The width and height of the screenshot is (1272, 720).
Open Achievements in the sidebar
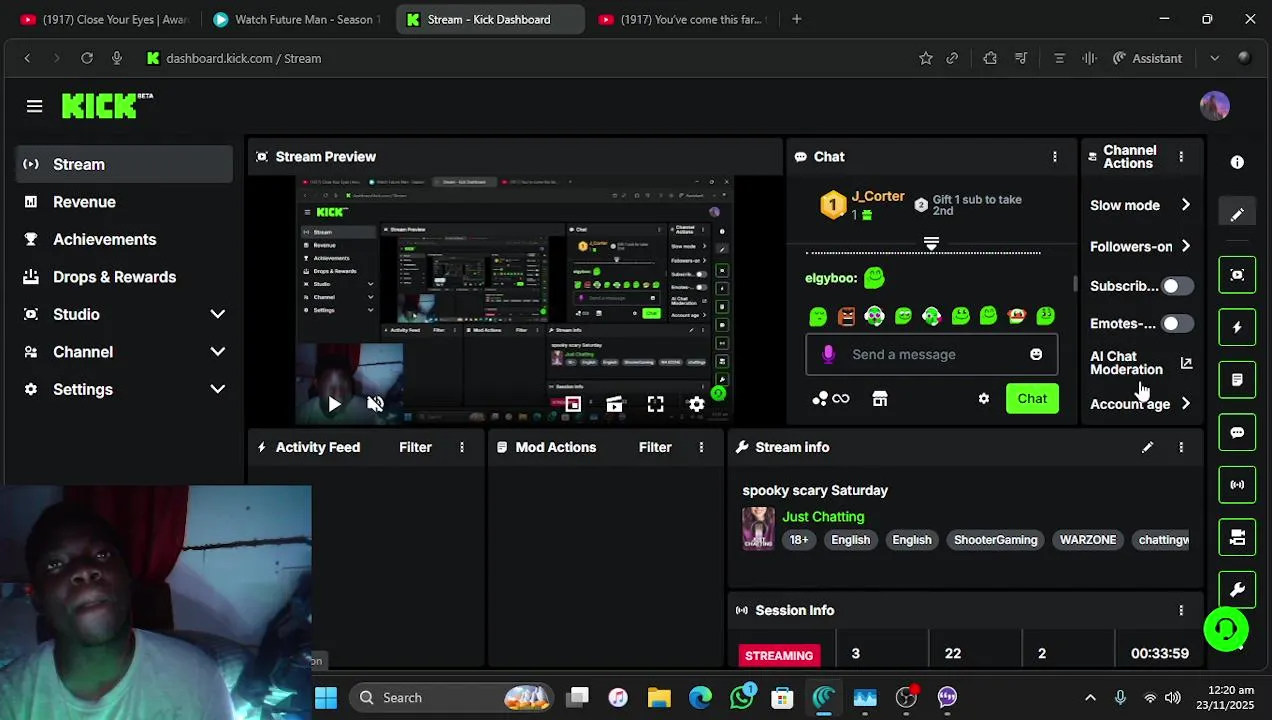click(124, 239)
